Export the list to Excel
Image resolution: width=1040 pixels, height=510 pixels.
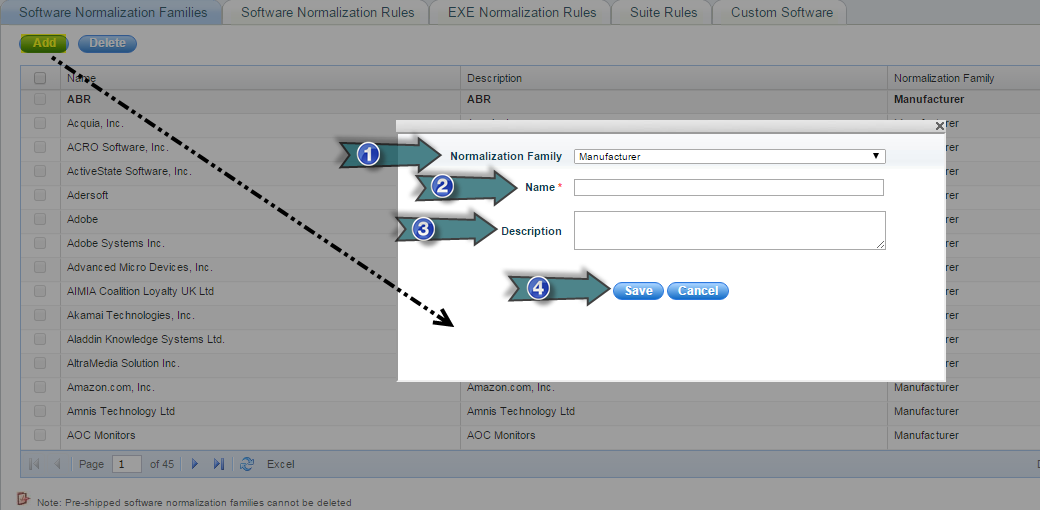point(280,464)
